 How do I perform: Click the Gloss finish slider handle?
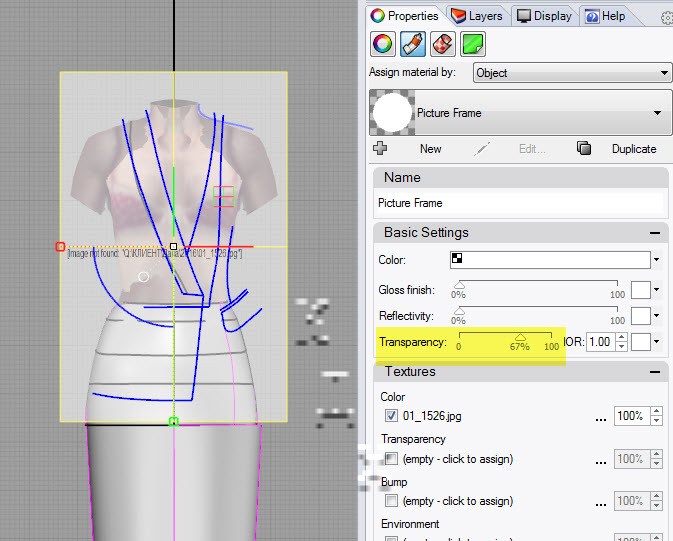point(459,285)
